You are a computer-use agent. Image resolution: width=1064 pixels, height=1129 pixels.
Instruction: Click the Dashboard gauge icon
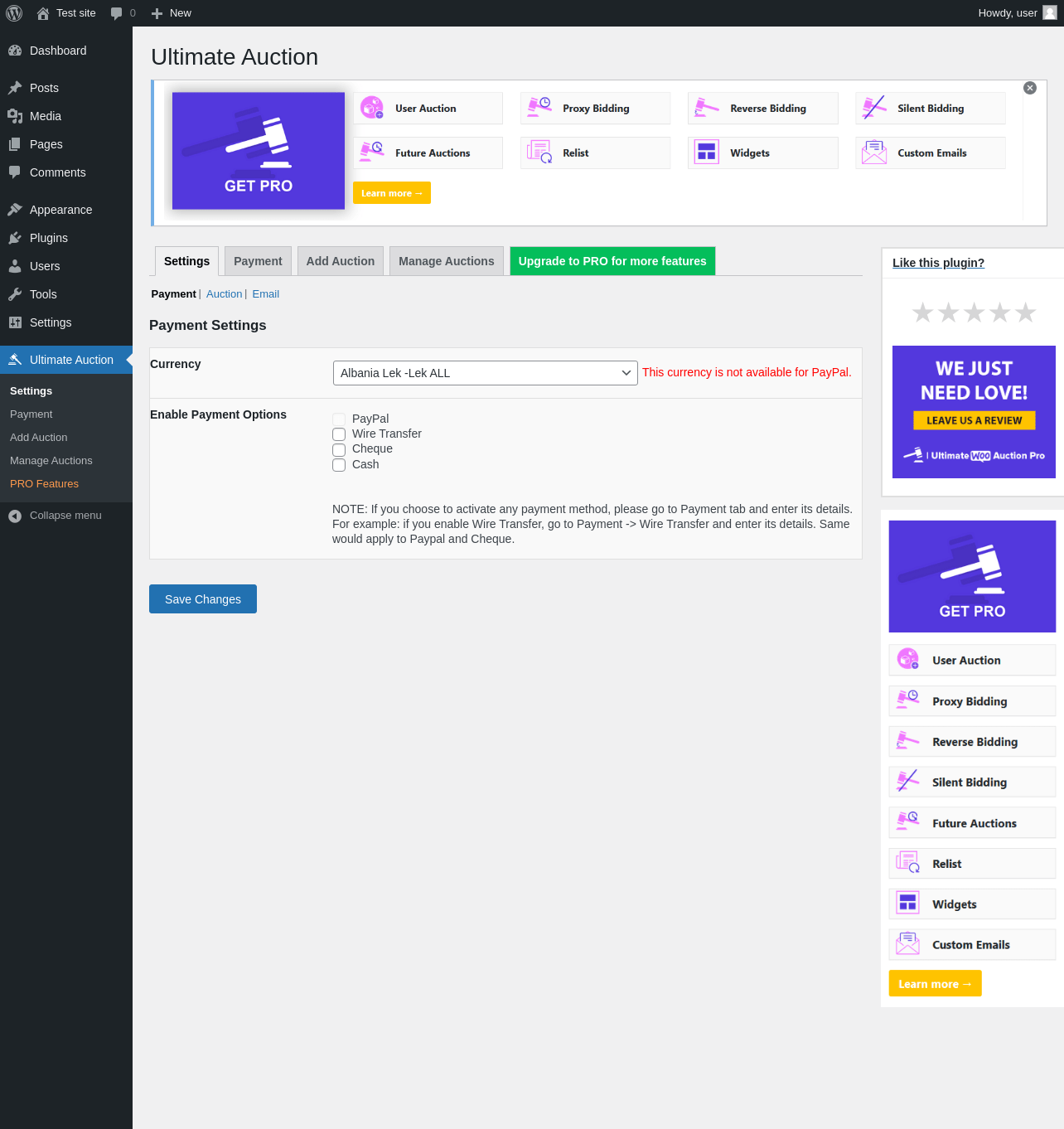coord(15,51)
